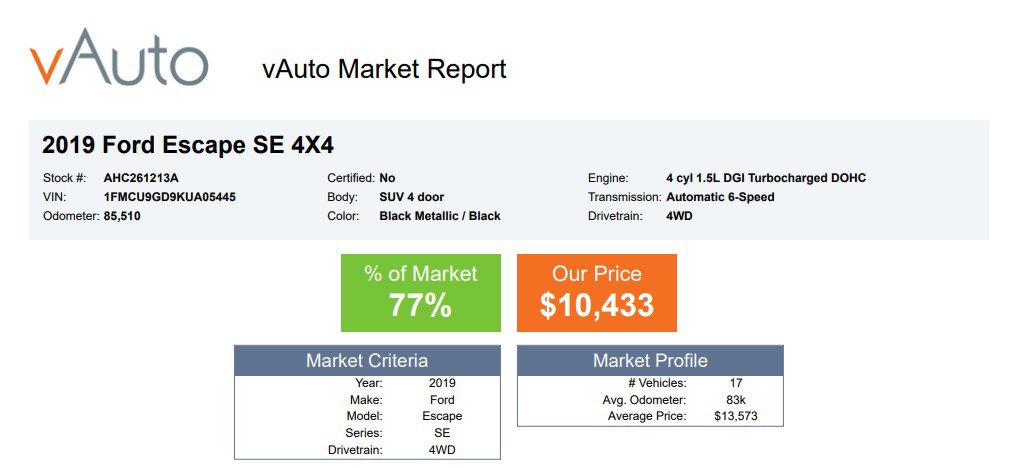Click the Make value Ford
The image size is (1015, 468).
coord(442,400)
